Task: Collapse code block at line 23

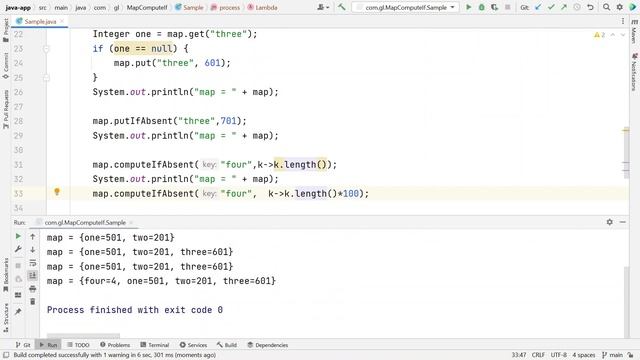Action: click(46, 49)
